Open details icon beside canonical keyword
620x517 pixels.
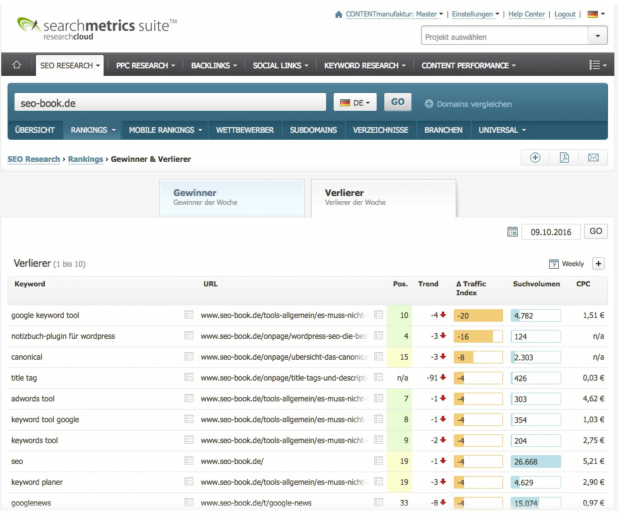[189, 357]
